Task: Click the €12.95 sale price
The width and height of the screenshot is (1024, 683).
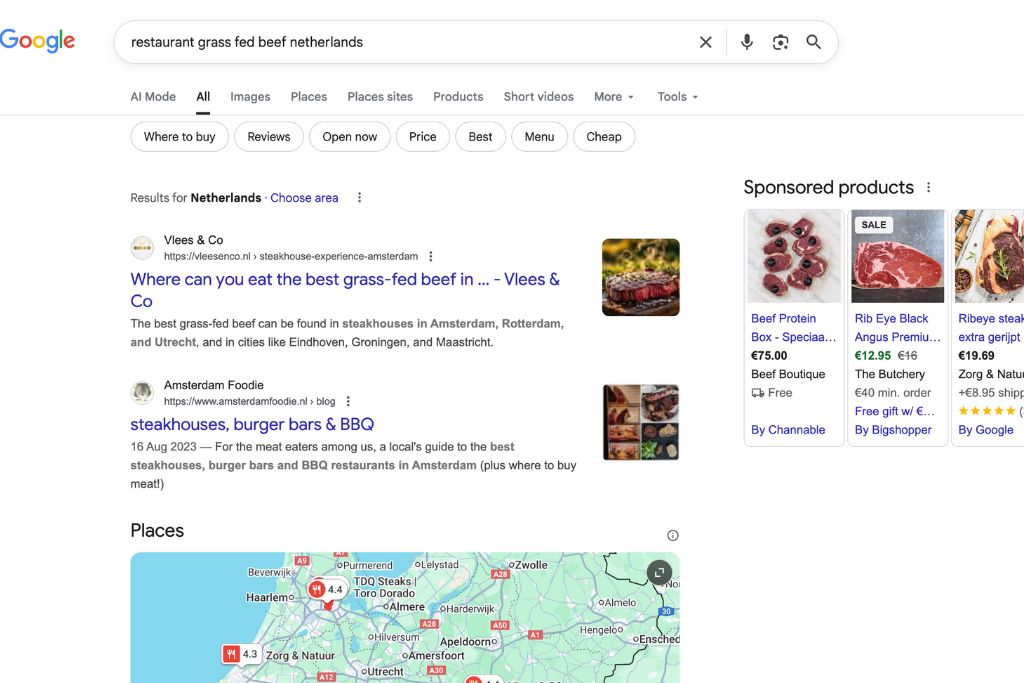Action: [873, 356]
